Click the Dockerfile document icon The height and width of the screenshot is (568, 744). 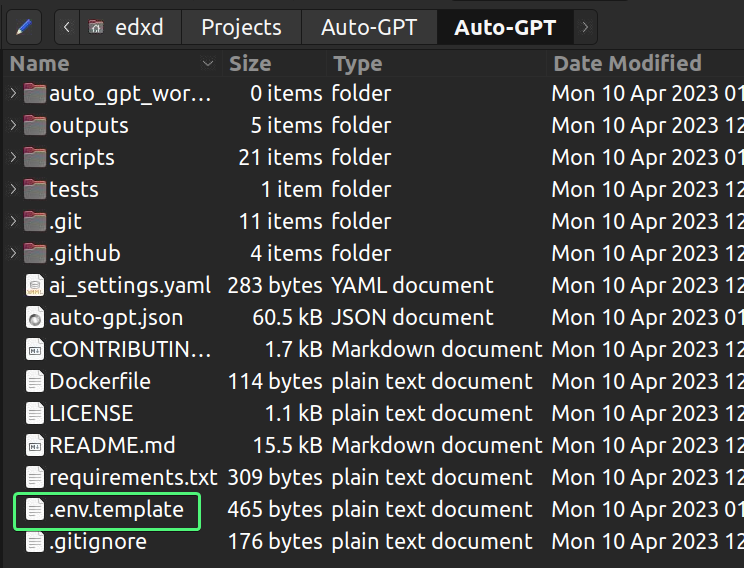point(35,382)
